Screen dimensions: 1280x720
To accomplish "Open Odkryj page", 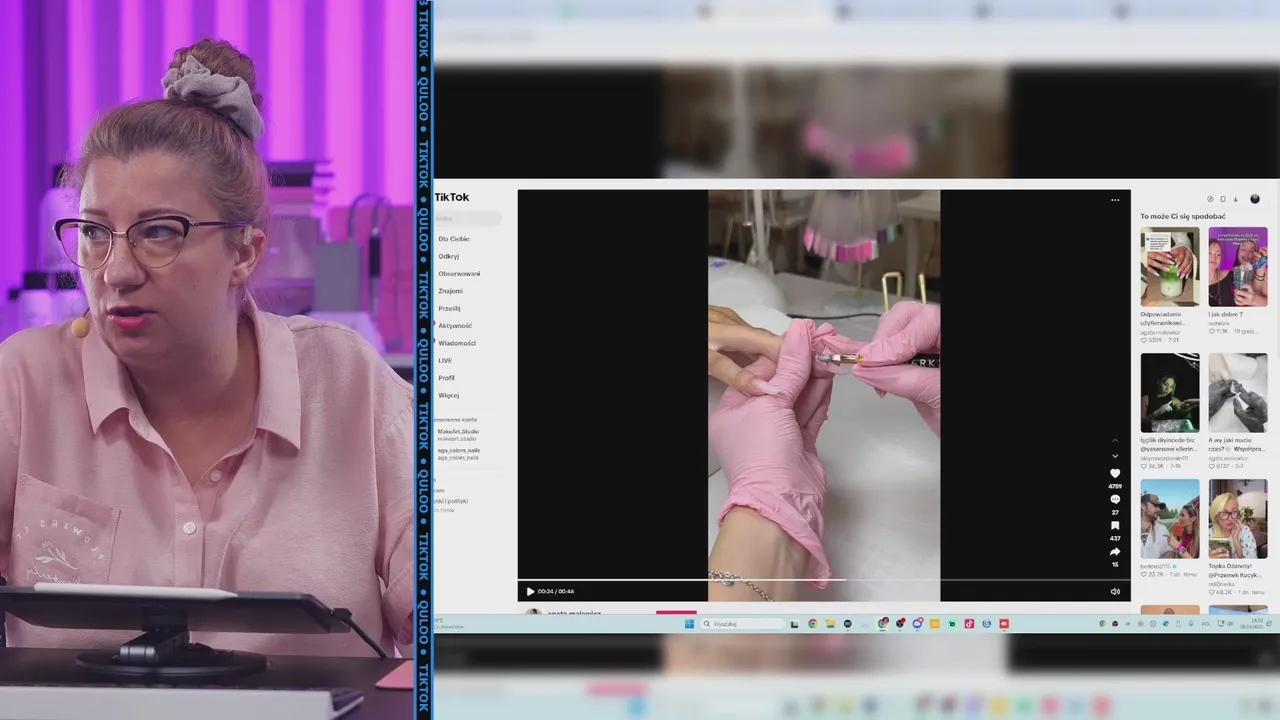I will click(448, 256).
